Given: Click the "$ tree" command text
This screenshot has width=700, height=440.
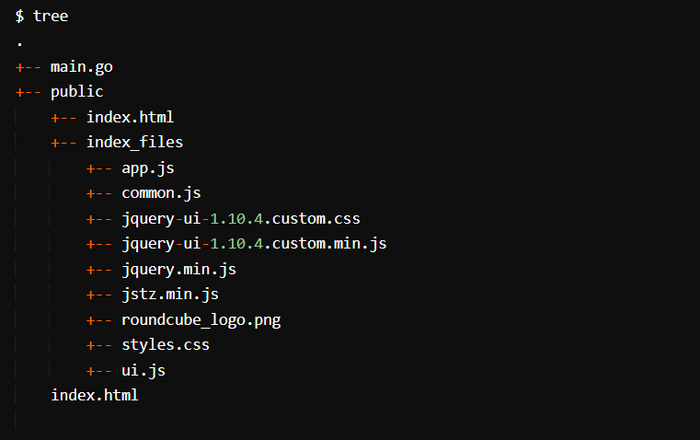Looking at the screenshot, I should click(x=42, y=16).
